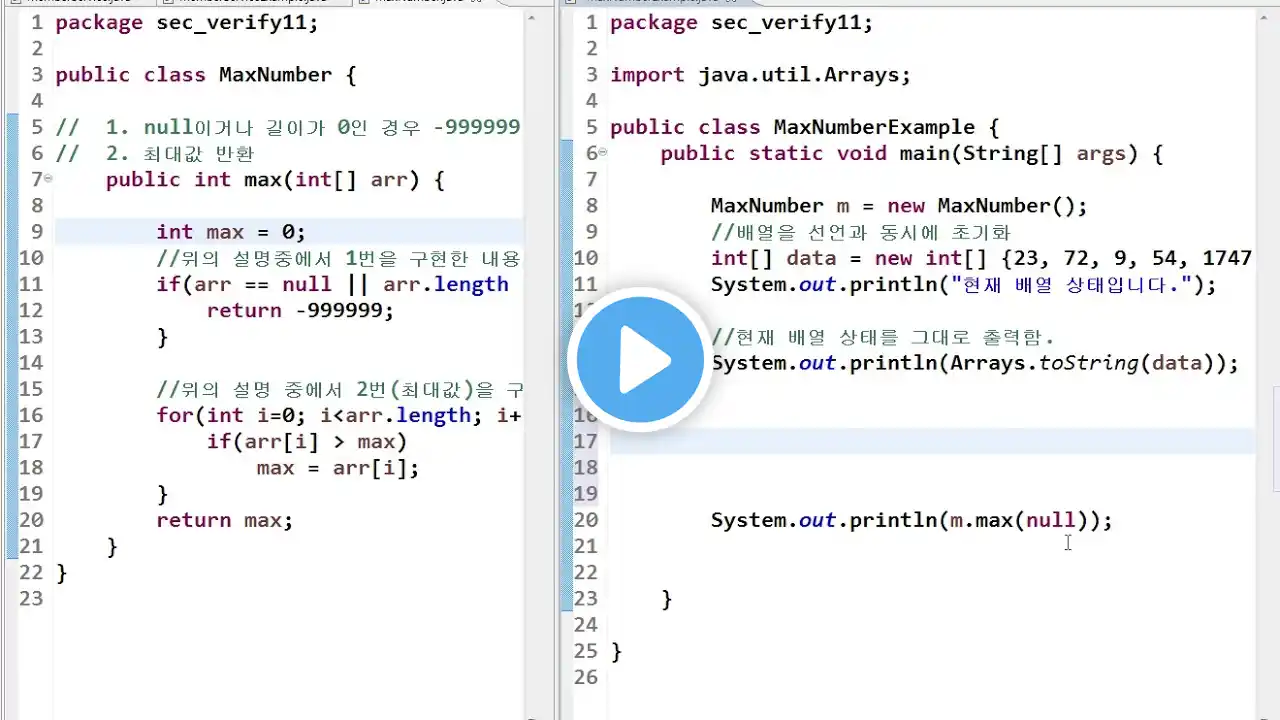Viewport: 1280px width, 720px height.
Task: Click the highlighted empty line 17 in MaxNumberExample editor
Action: (x=932, y=441)
